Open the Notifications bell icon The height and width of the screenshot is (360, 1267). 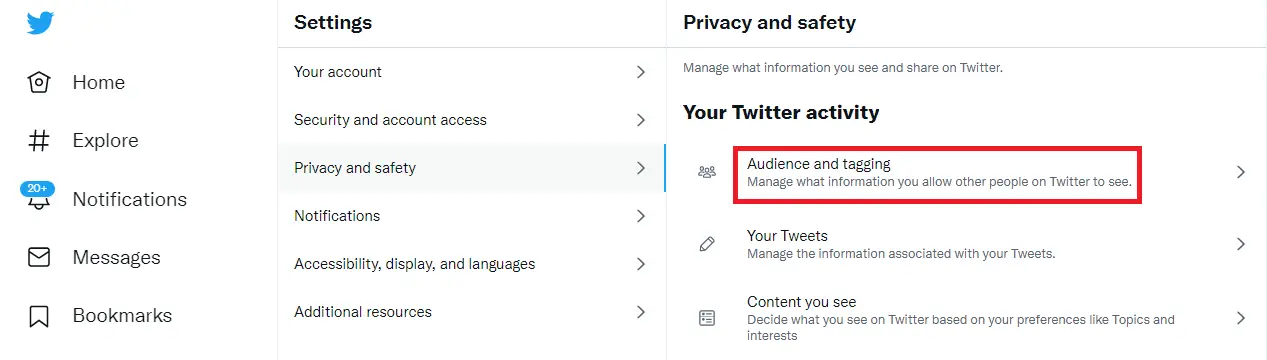click(39, 200)
